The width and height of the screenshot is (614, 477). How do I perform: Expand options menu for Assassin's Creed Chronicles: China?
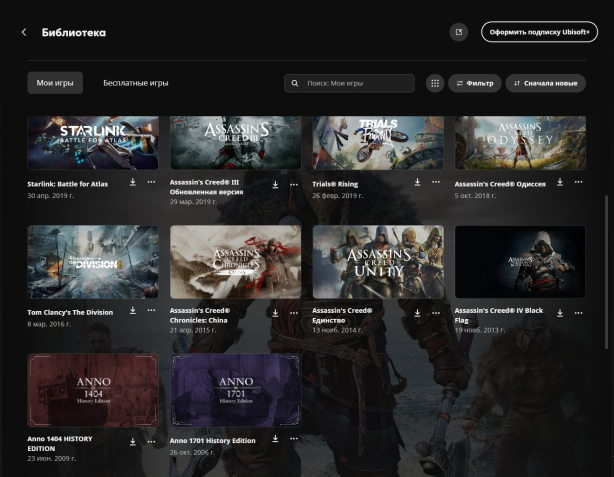[294, 311]
